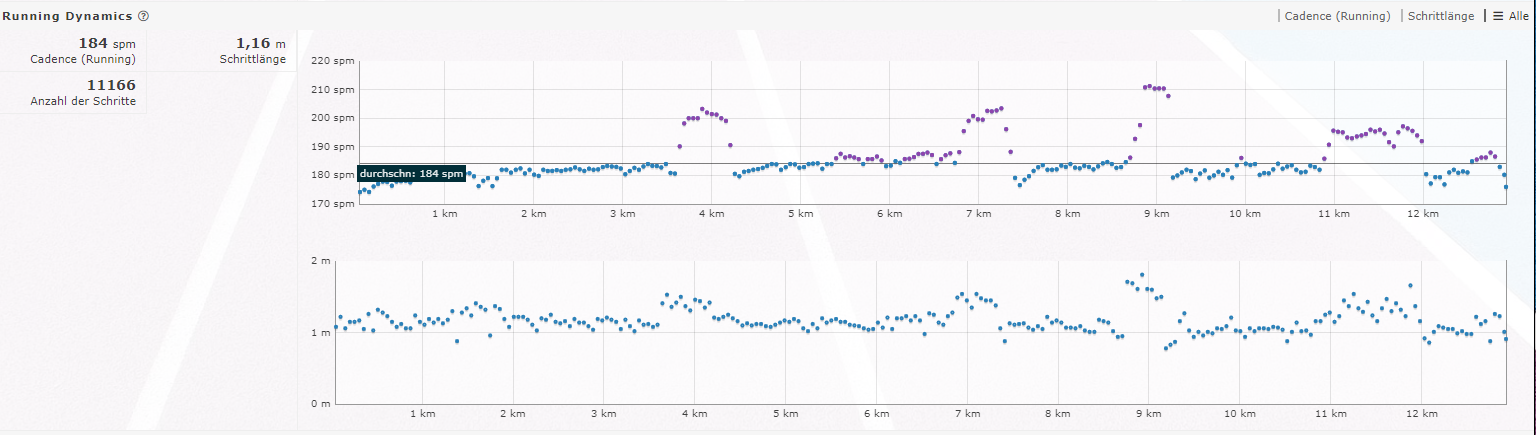Select the Schrittlänge chart view at top right
1536x435 pixels.
pyautogui.click(x=1440, y=16)
